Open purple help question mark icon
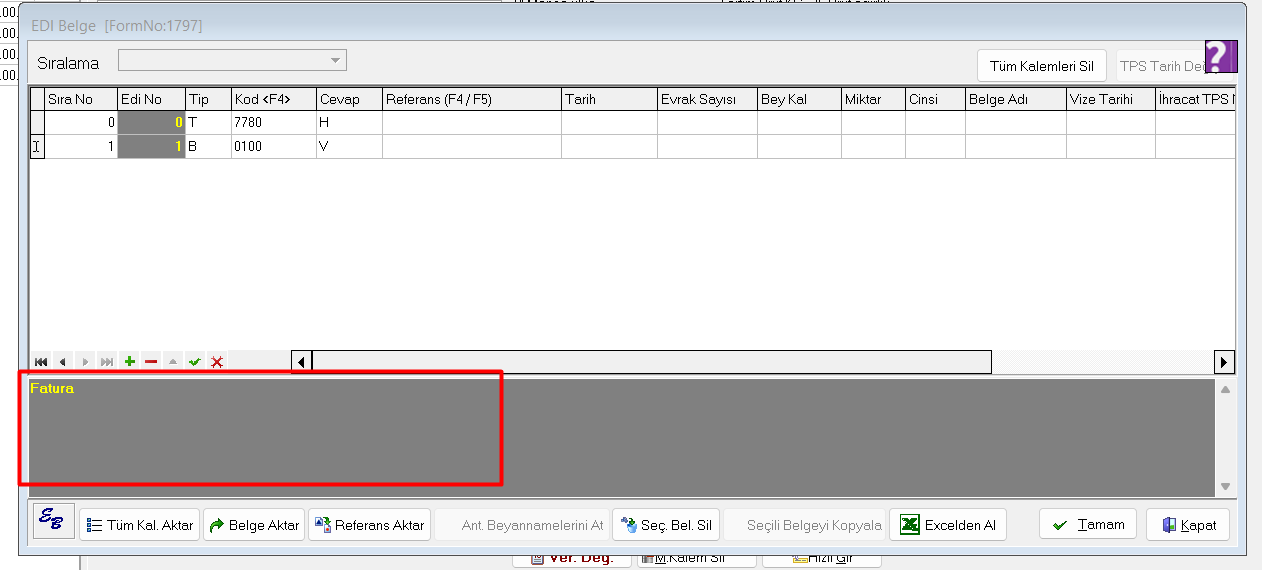 [x=1220, y=58]
